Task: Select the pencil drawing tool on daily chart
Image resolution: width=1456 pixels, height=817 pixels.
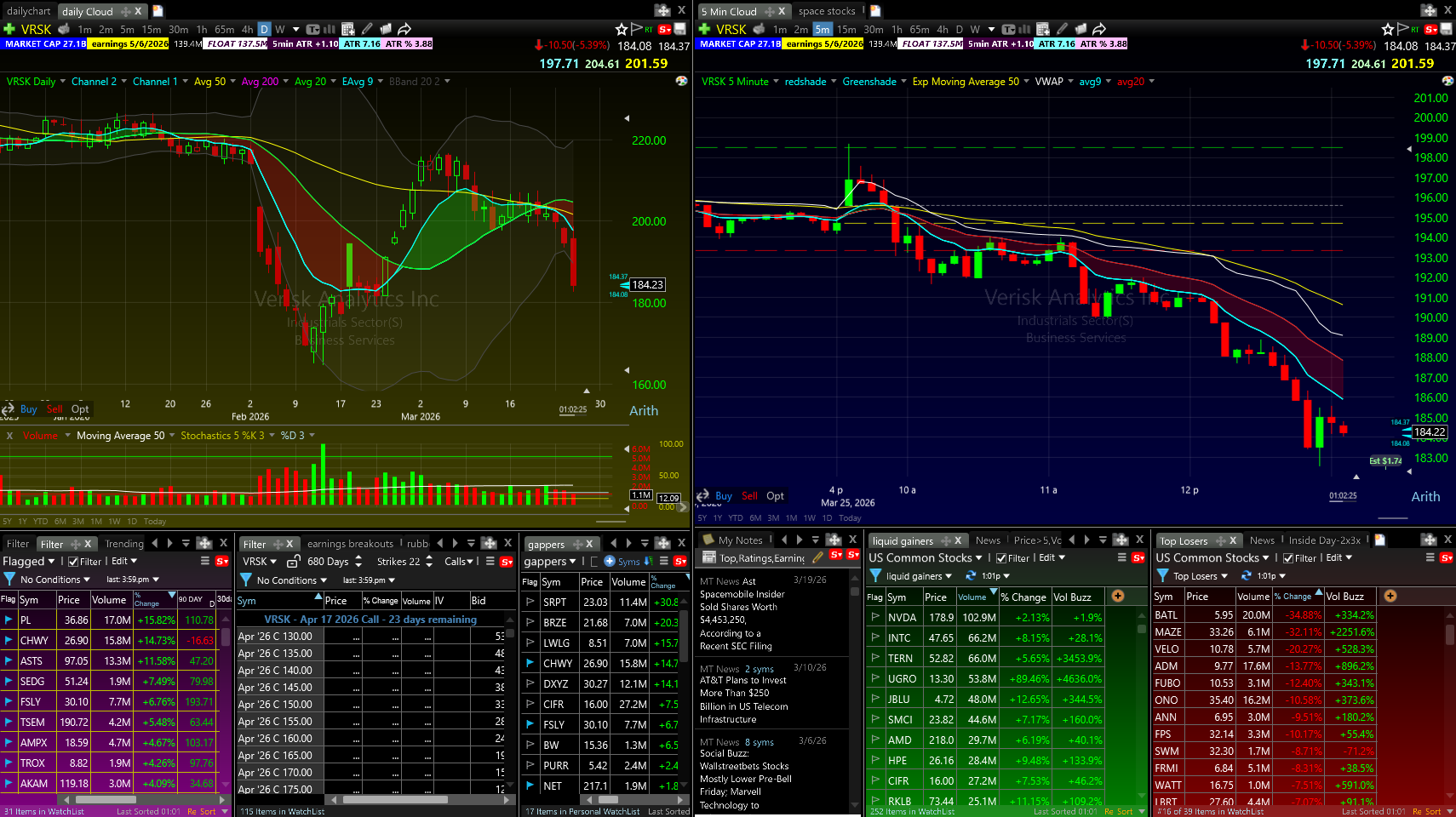Action: click(x=367, y=29)
